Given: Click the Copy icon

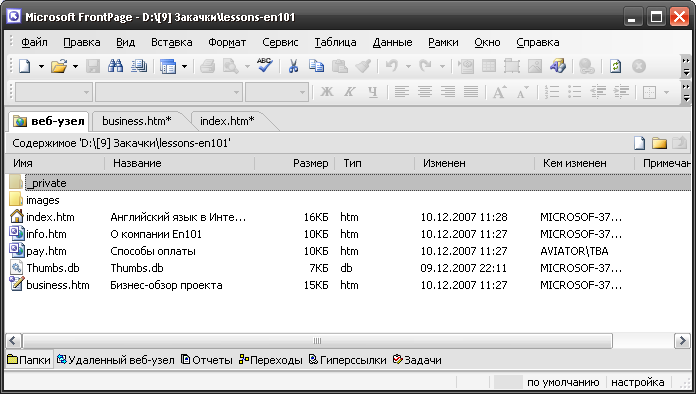Looking at the screenshot, I should (316, 67).
